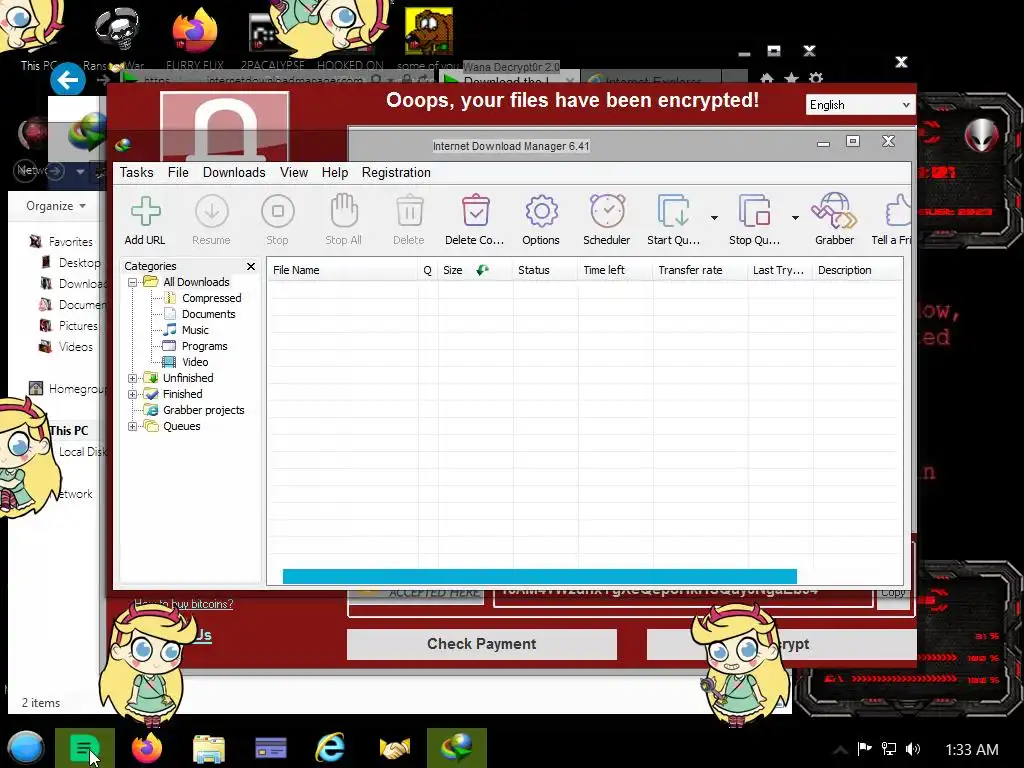Click the Action Center flag tray icon
Image resolution: width=1024 pixels, height=768 pixels.
click(865, 748)
